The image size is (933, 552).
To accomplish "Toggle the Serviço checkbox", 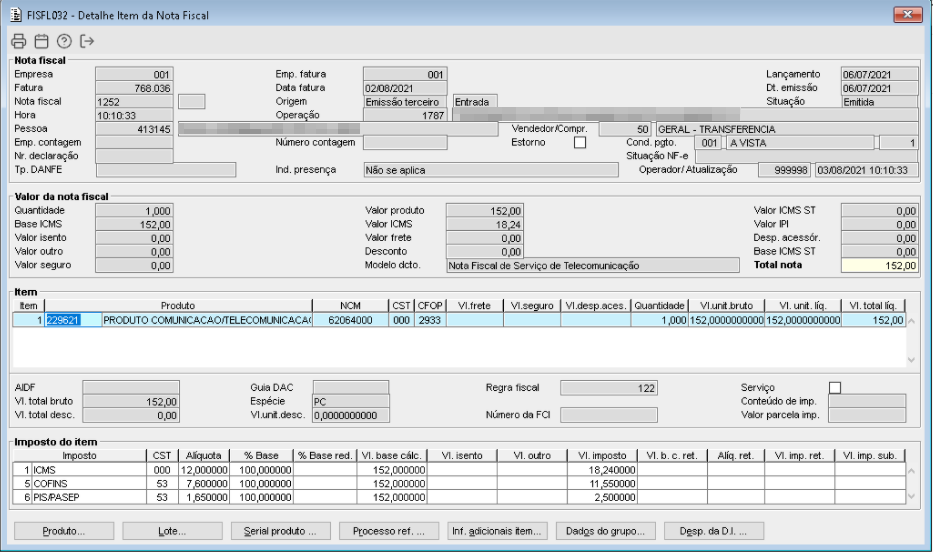I will pos(835,388).
